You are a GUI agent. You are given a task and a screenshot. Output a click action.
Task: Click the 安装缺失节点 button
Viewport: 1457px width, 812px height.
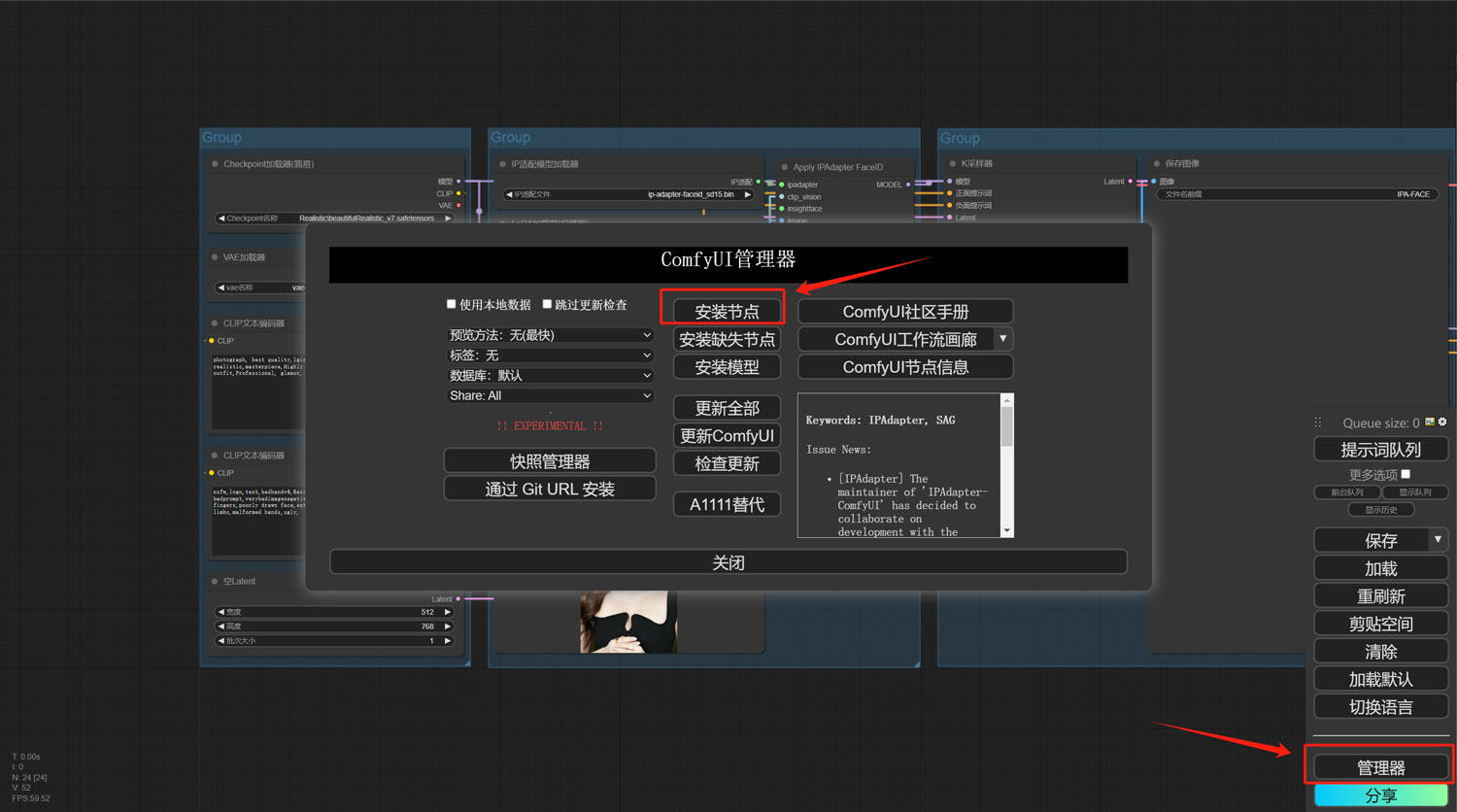727,339
